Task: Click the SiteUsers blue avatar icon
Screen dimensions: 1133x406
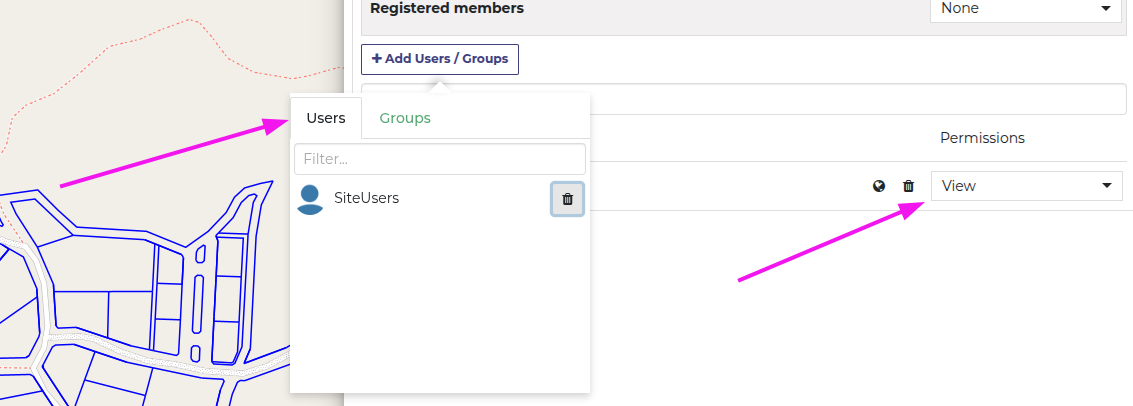Action: [310, 199]
